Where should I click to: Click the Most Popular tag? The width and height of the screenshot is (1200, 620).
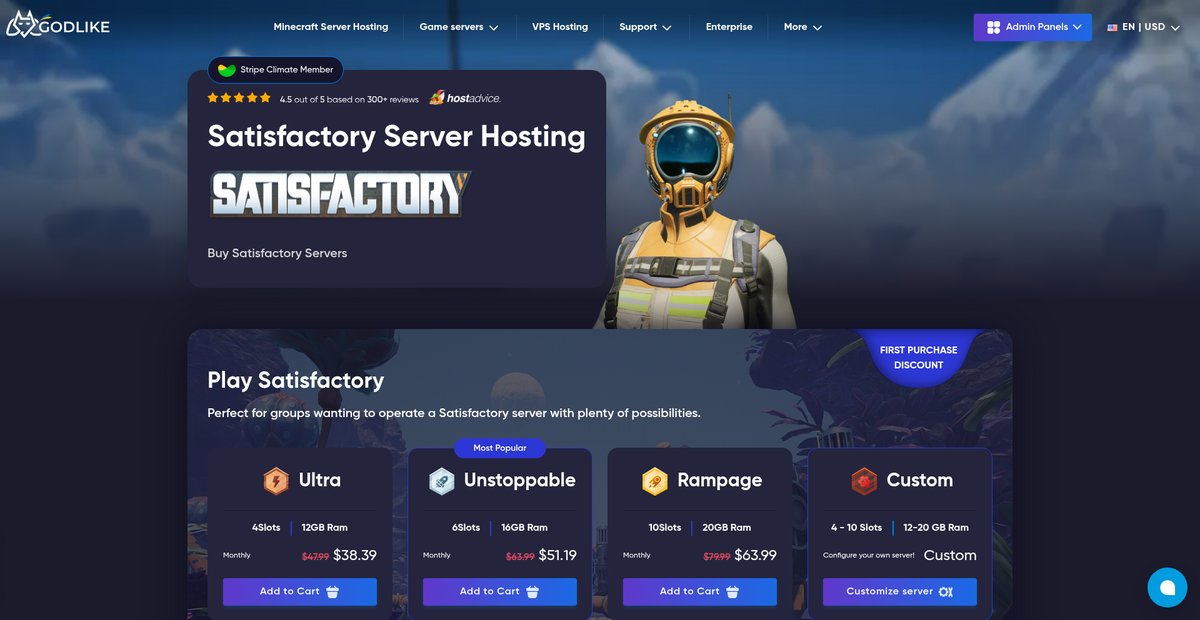click(500, 448)
